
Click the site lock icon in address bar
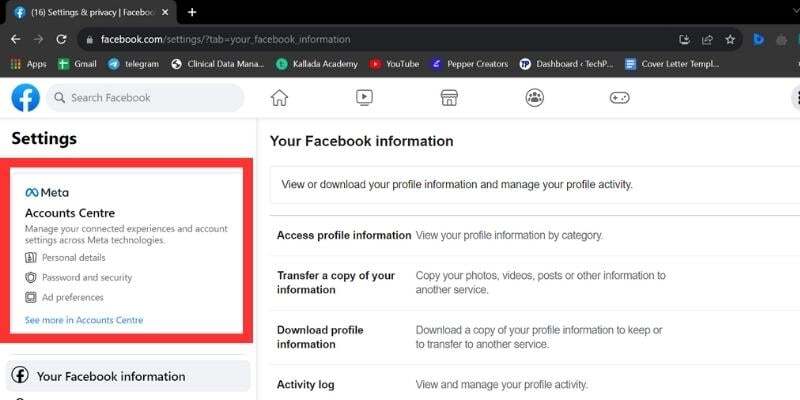point(90,39)
